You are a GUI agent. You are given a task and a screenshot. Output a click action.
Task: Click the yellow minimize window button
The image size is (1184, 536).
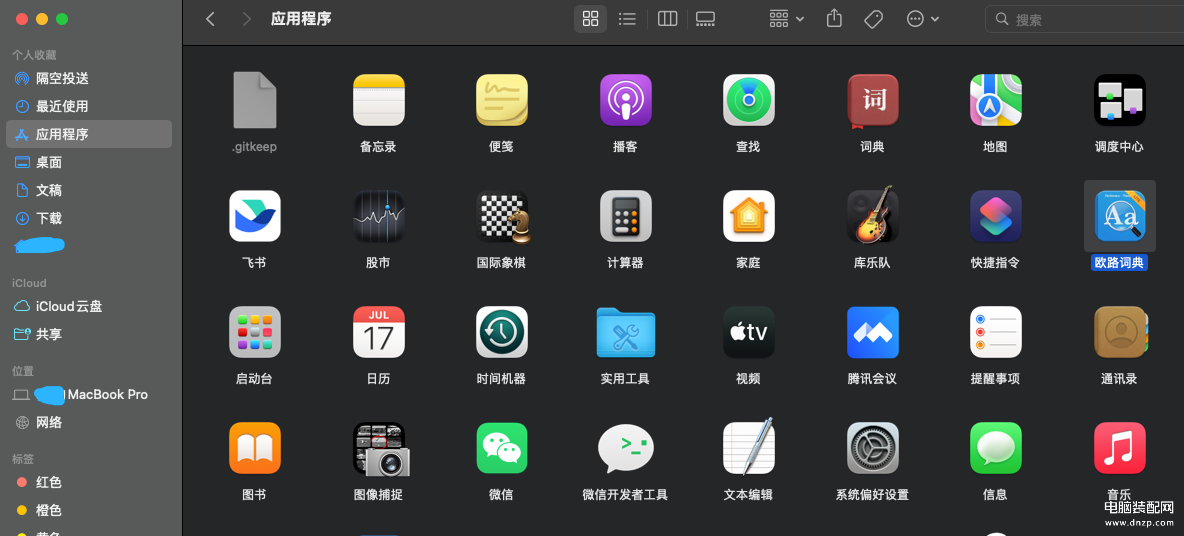[x=42, y=19]
